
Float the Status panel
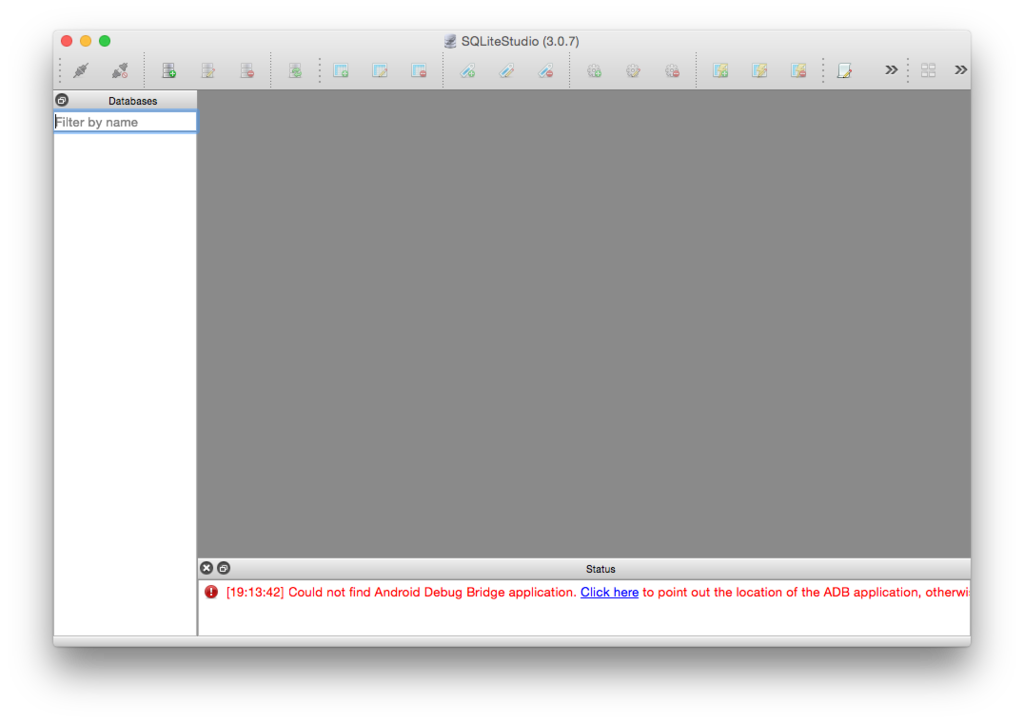pyautogui.click(x=223, y=568)
